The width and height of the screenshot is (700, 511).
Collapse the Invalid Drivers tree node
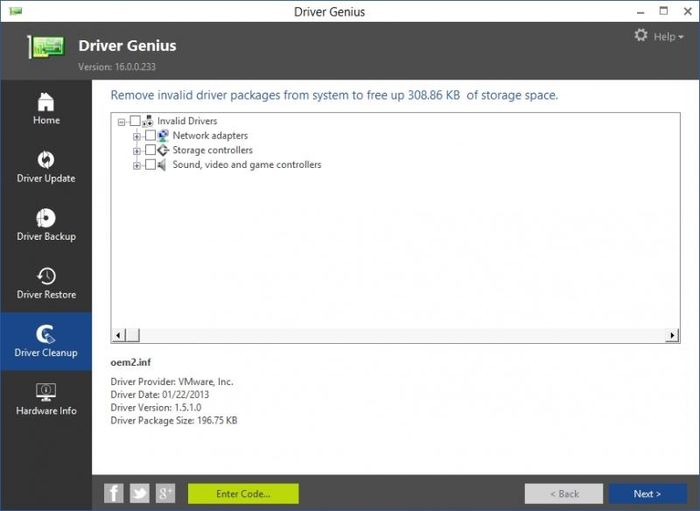click(121, 122)
